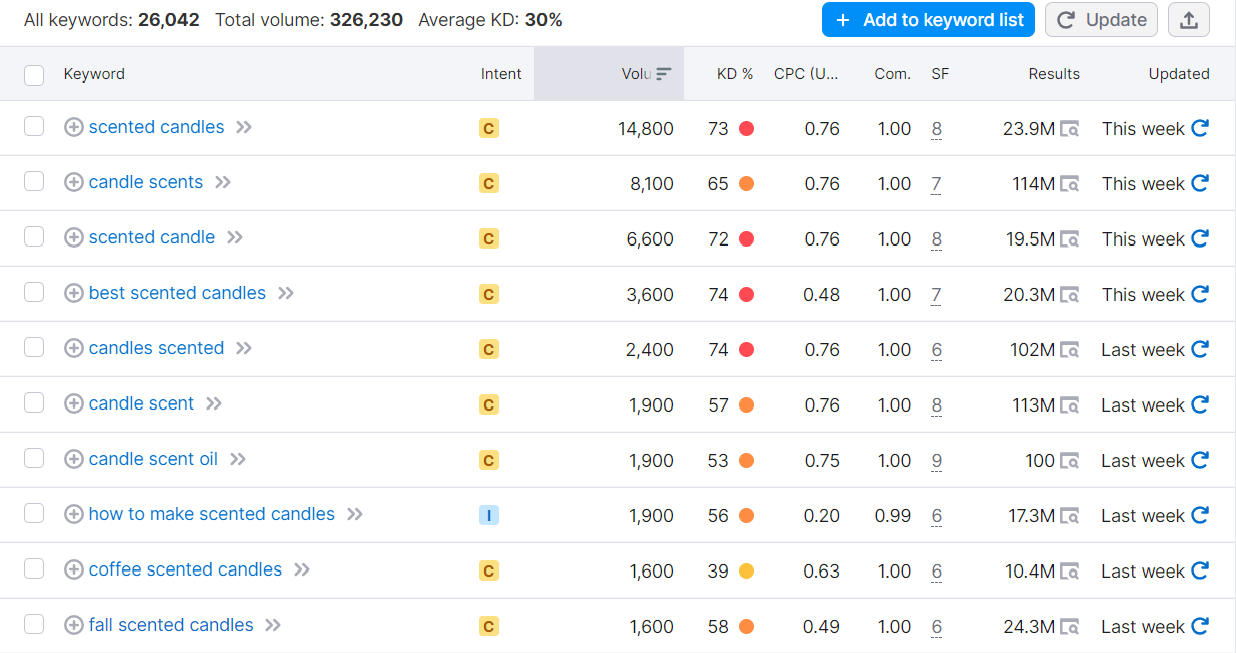Click the KD % column header
The width and height of the screenshot is (1236, 653).
click(733, 73)
